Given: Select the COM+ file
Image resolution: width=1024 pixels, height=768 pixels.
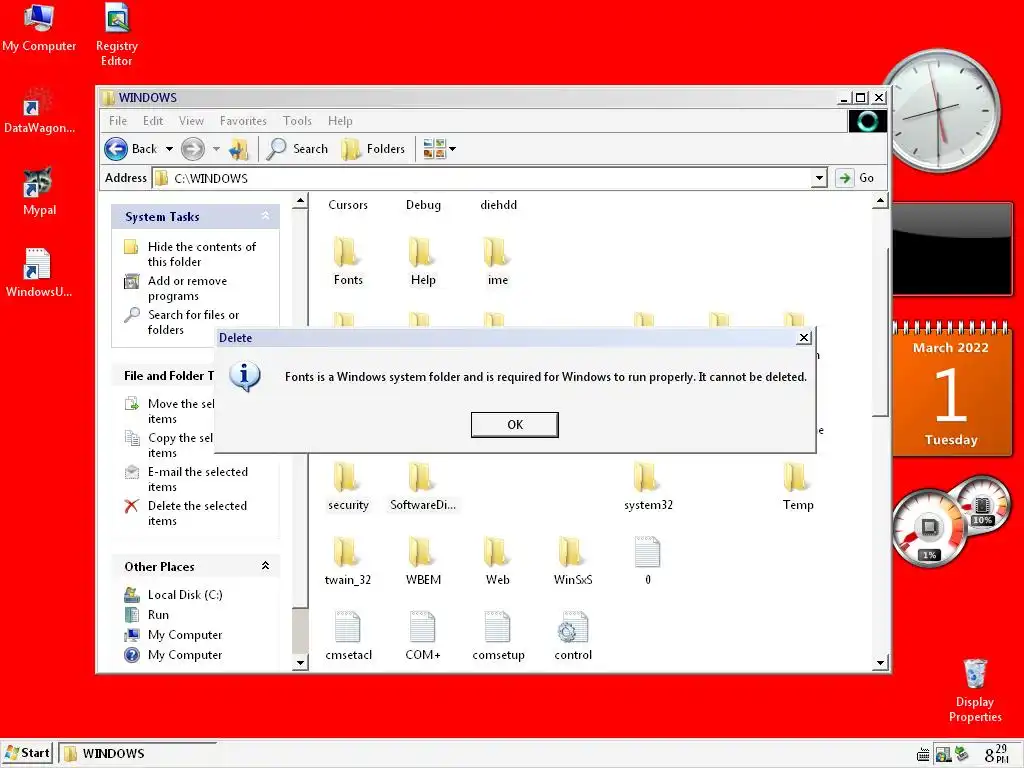Looking at the screenshot, I should tap(423, 637).
